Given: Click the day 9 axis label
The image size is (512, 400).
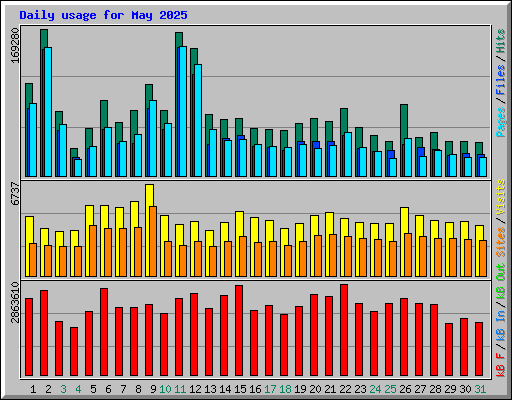Looking at the screenshot, I should pos(153,389).
